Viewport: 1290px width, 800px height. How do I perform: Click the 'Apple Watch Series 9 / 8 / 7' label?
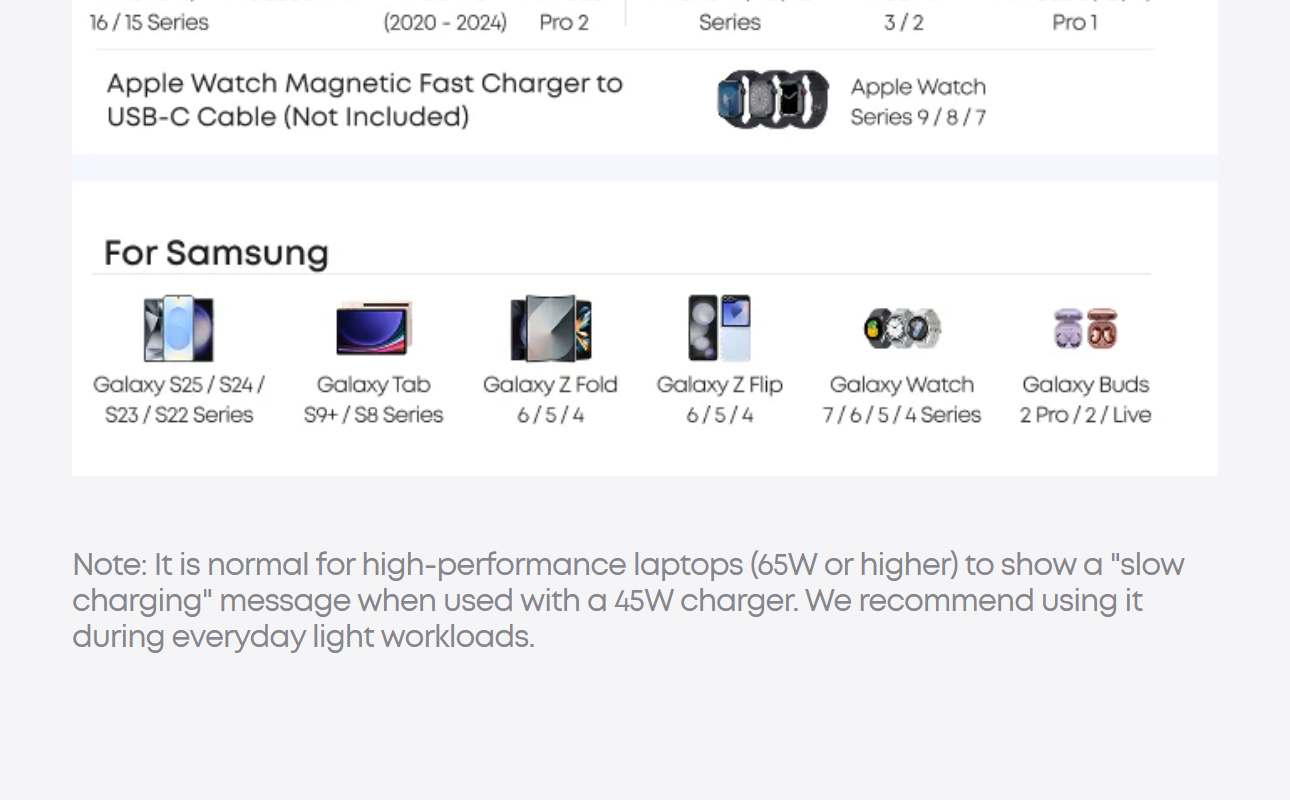click(918, 102)
